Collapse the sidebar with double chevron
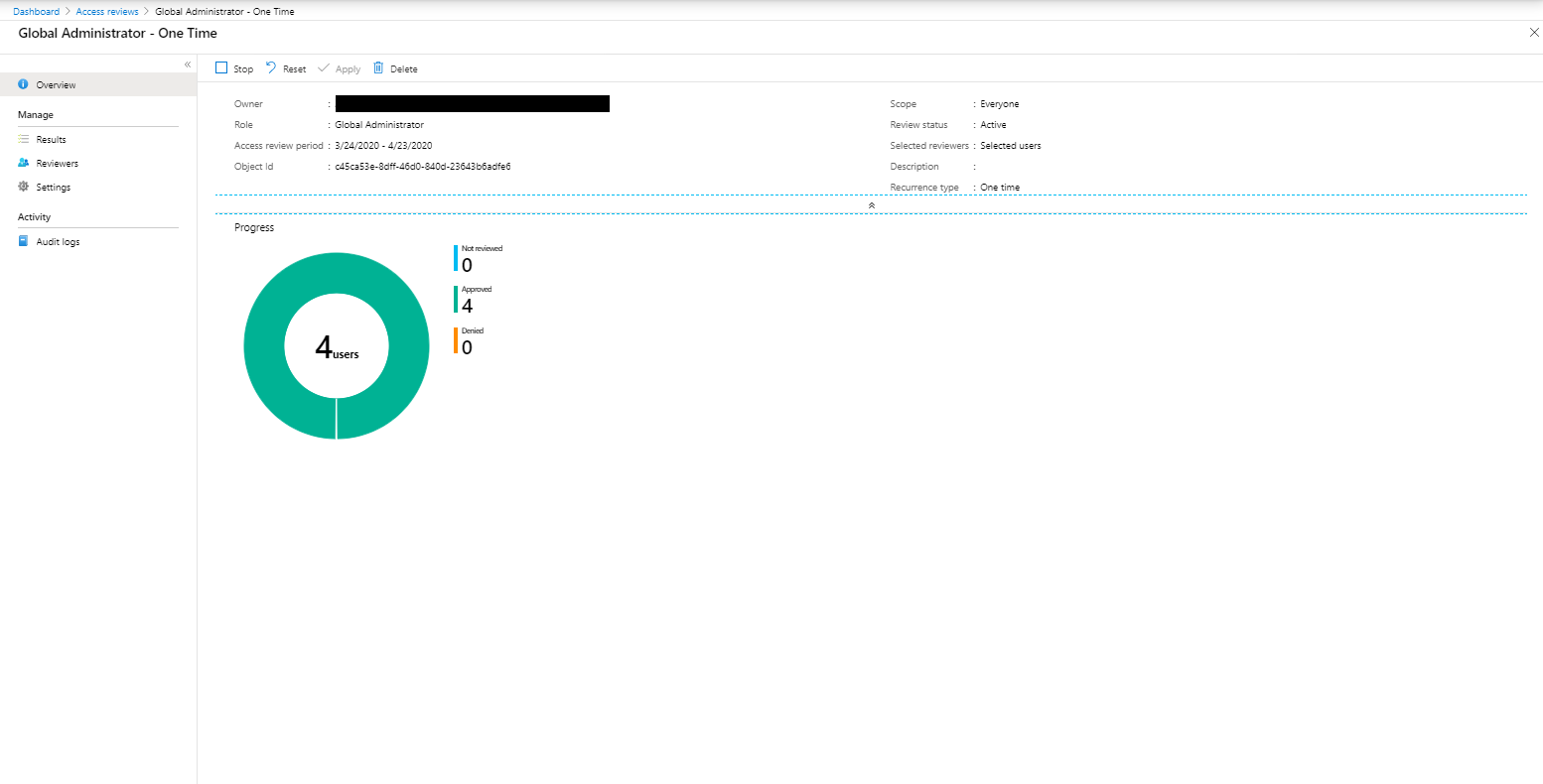 [x=188, y=65]
